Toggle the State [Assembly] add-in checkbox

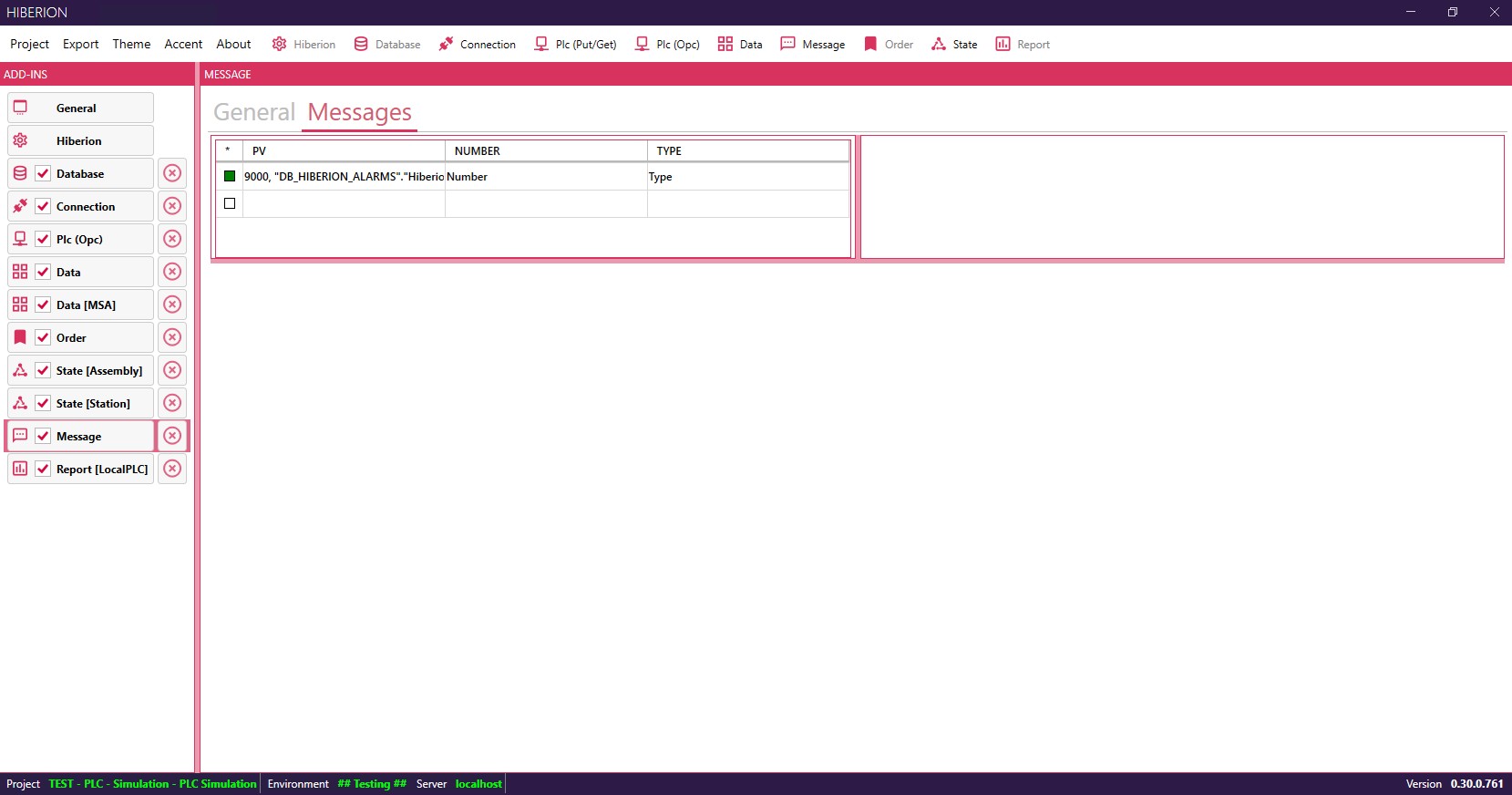(x=43, y=370)
